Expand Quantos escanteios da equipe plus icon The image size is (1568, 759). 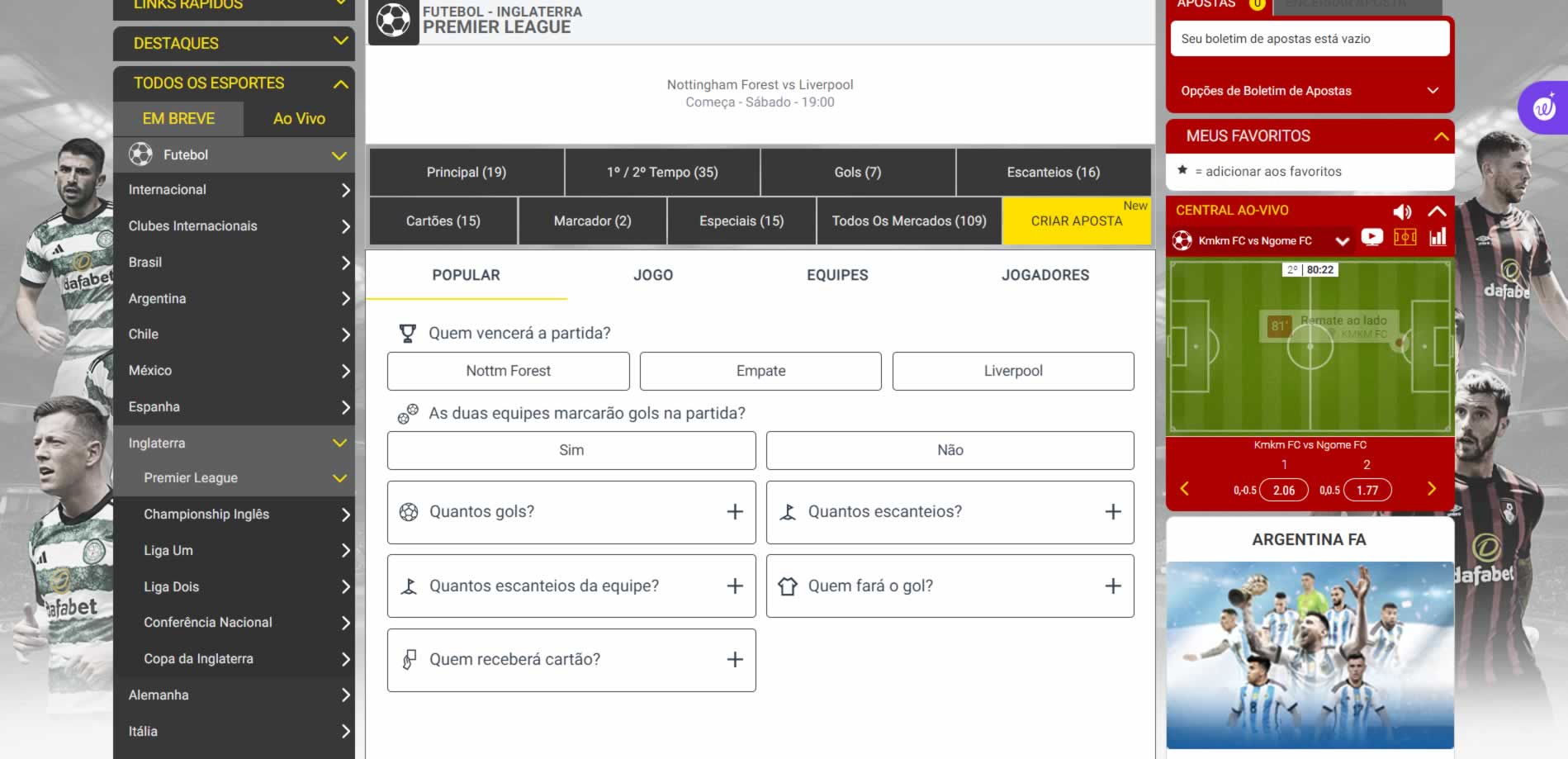point(735,586)
